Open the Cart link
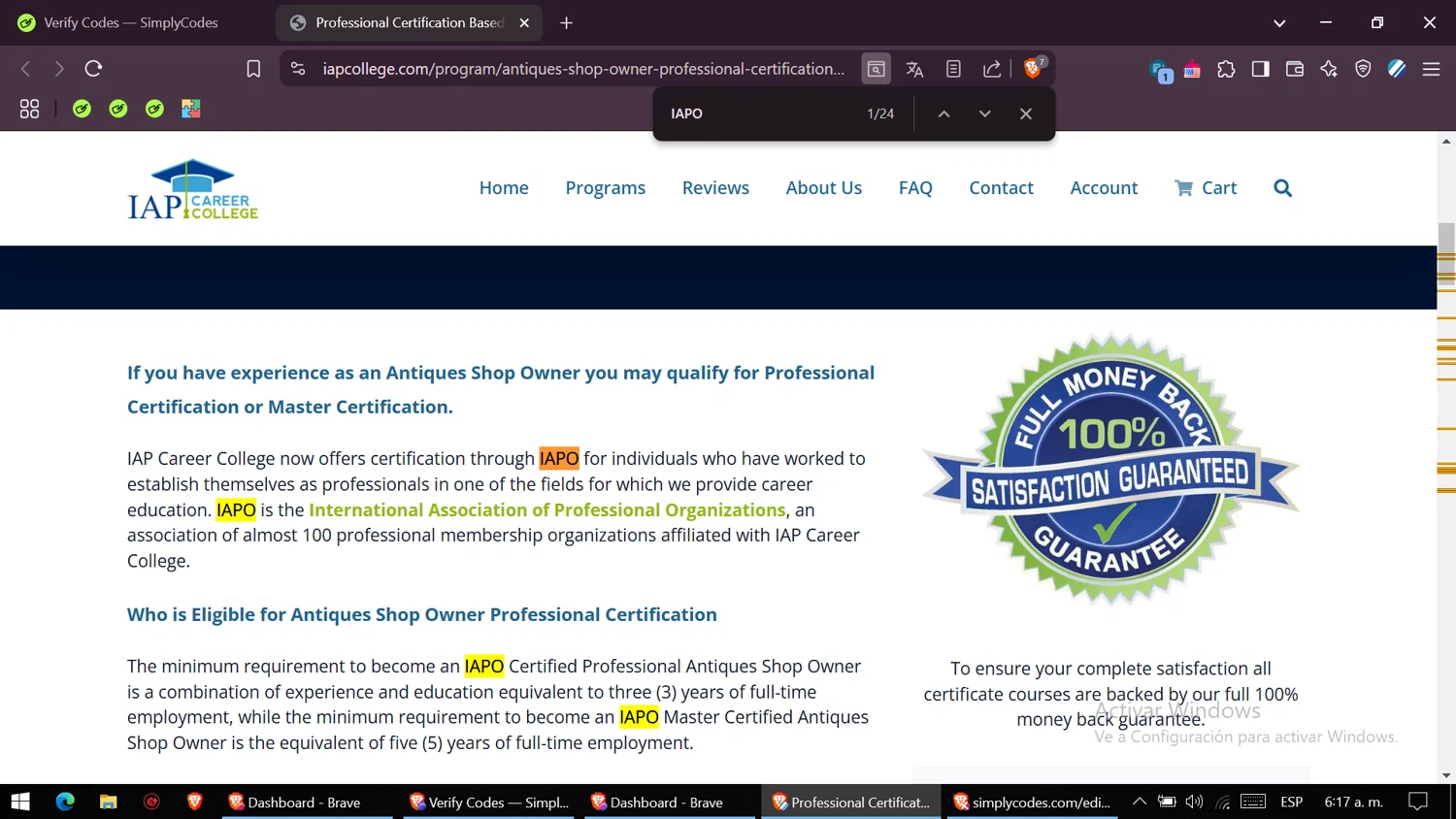Viewport: 1456px width, 819px height. click(x=1206, y=188)
